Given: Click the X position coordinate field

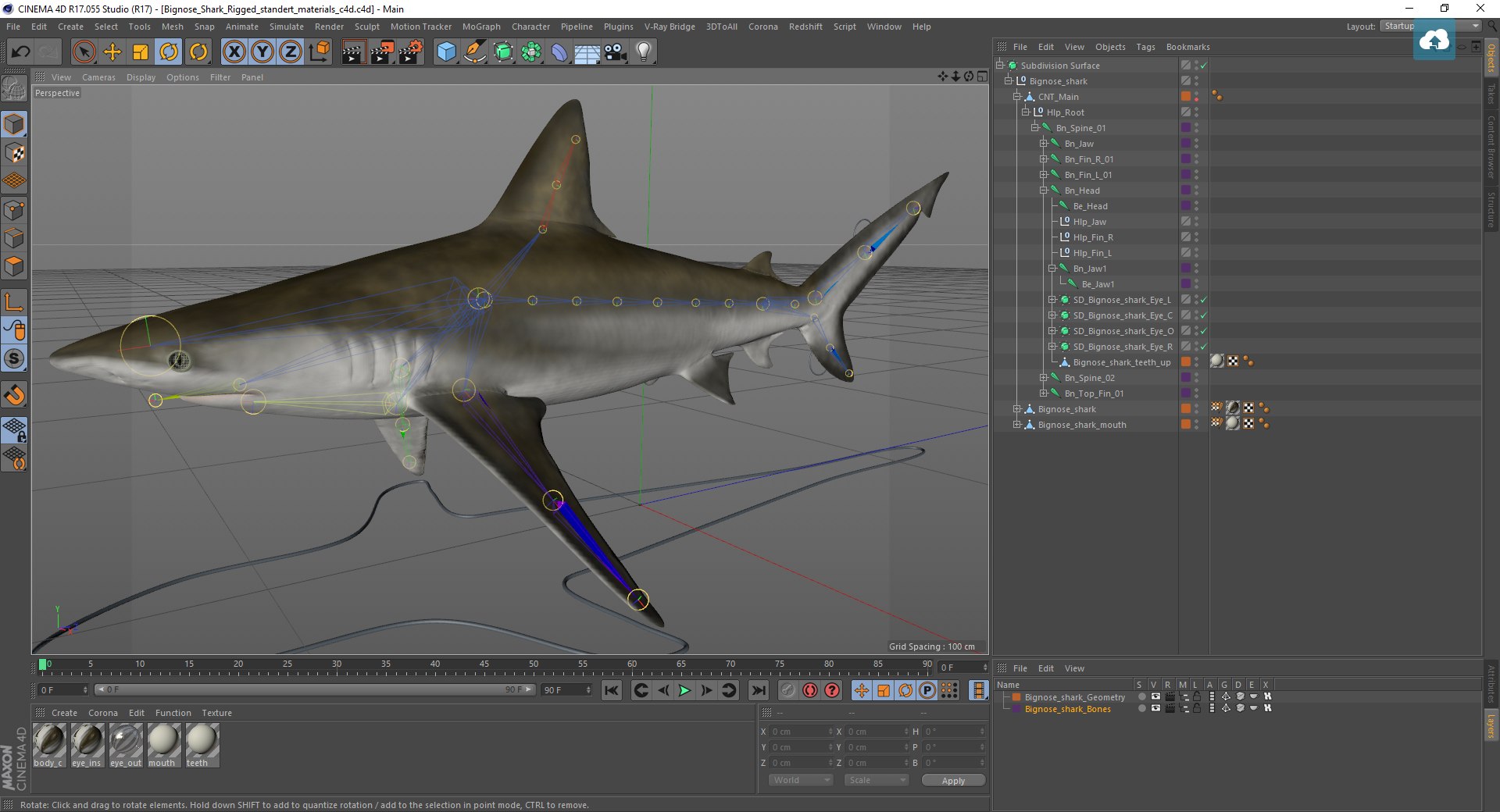Looking at the screenshot, I should coord(800,732).
